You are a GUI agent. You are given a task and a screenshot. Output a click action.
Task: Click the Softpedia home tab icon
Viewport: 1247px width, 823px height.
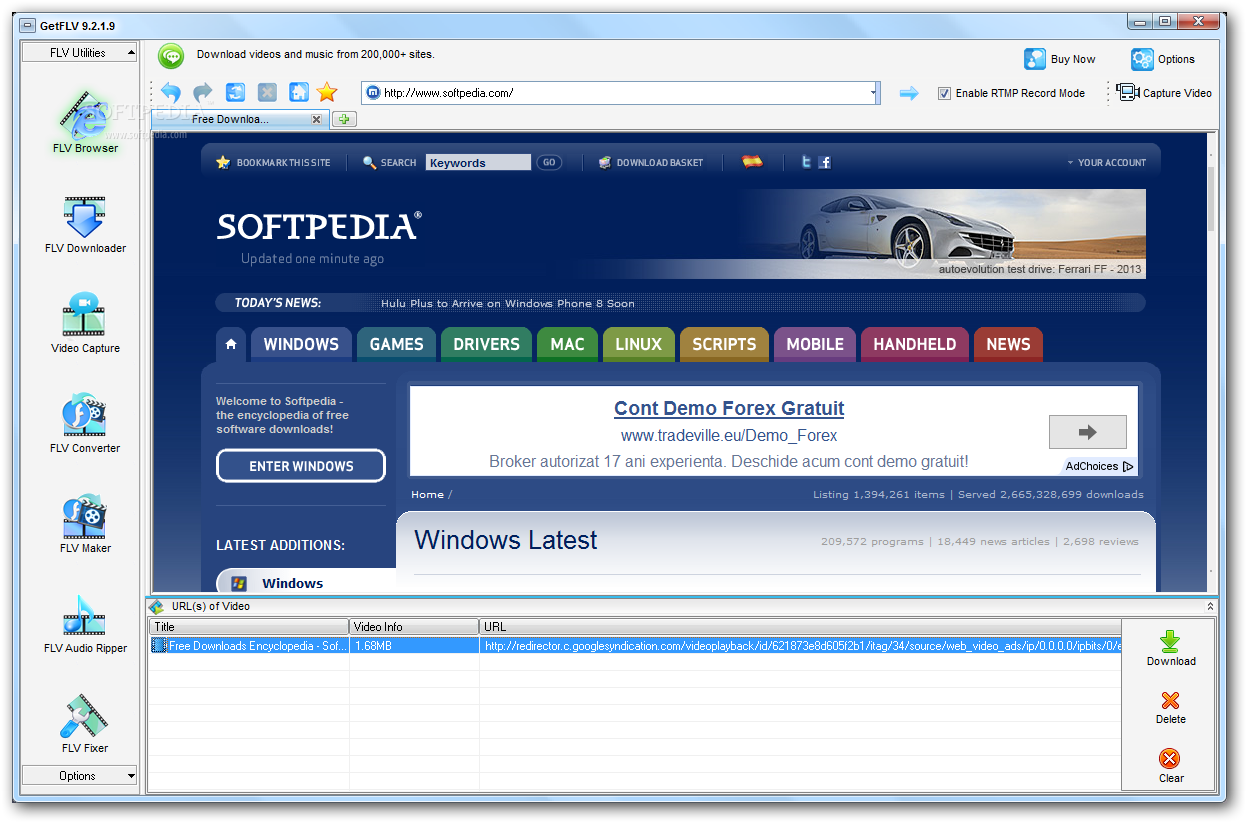tap(231, 344)
